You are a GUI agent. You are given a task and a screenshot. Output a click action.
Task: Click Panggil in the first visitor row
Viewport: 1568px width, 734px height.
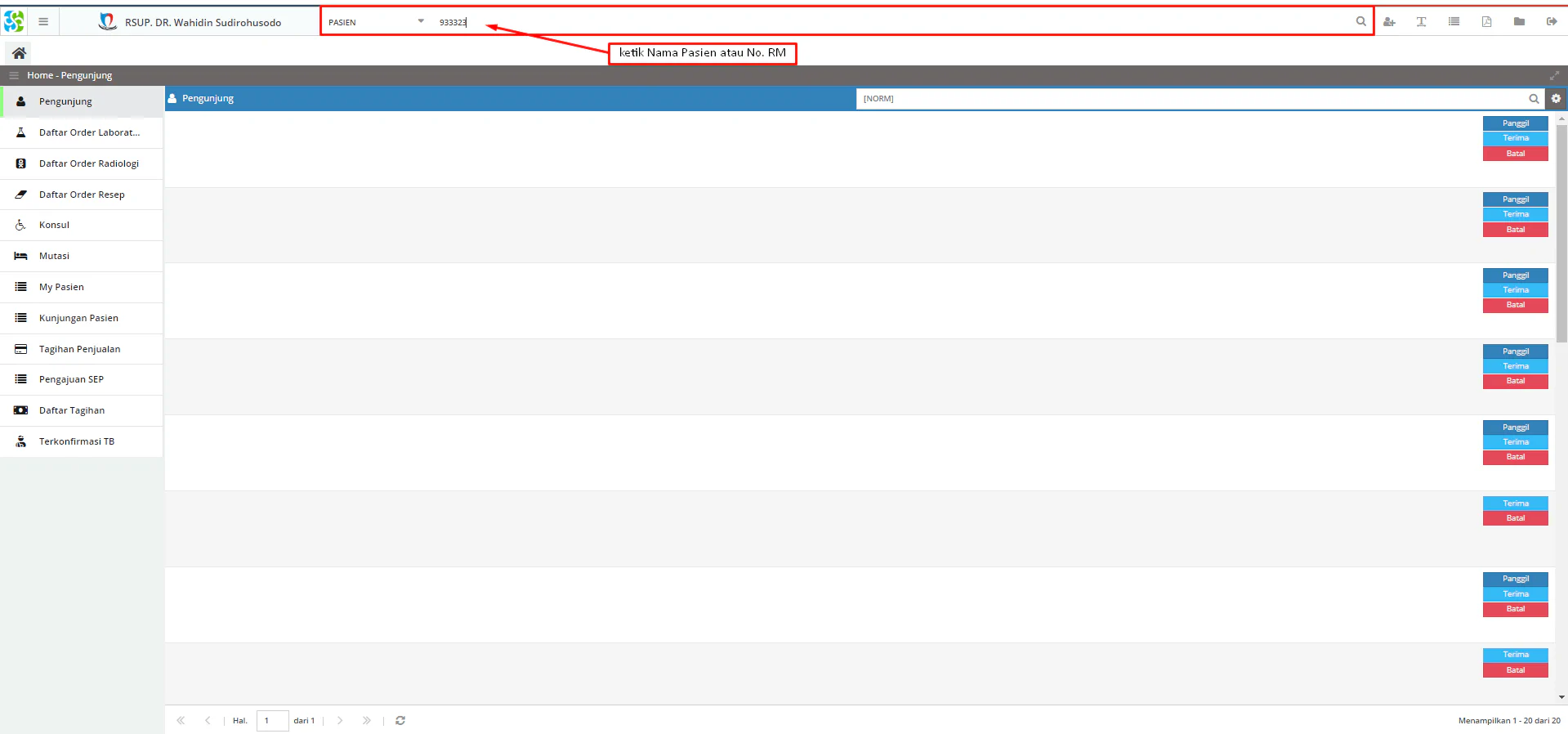(x=1516, y=123)
